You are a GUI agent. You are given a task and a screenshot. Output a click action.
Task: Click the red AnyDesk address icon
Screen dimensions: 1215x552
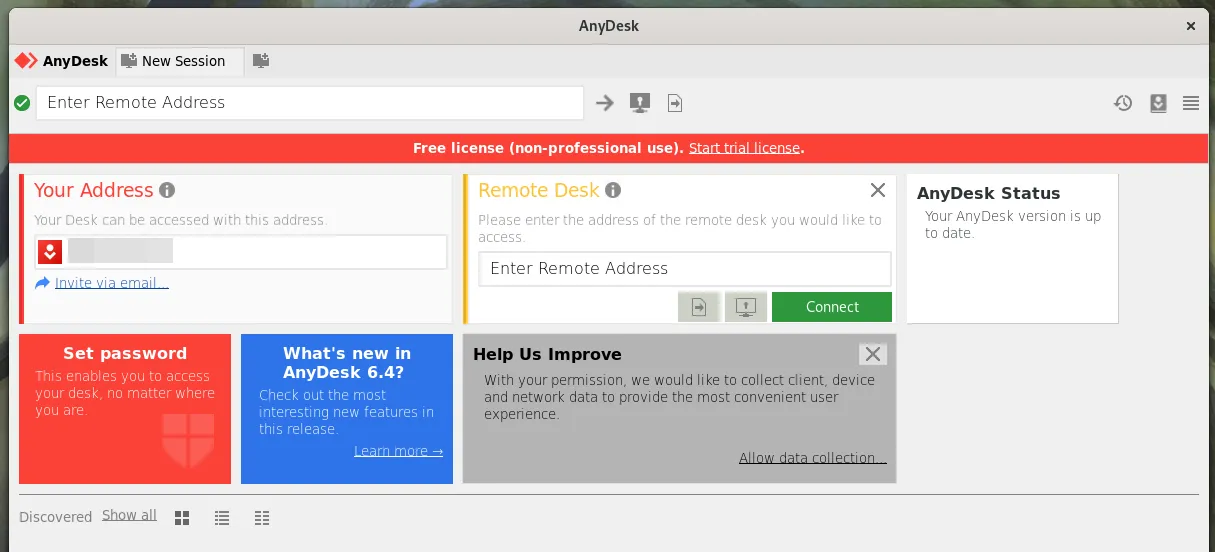pos(50,252)
